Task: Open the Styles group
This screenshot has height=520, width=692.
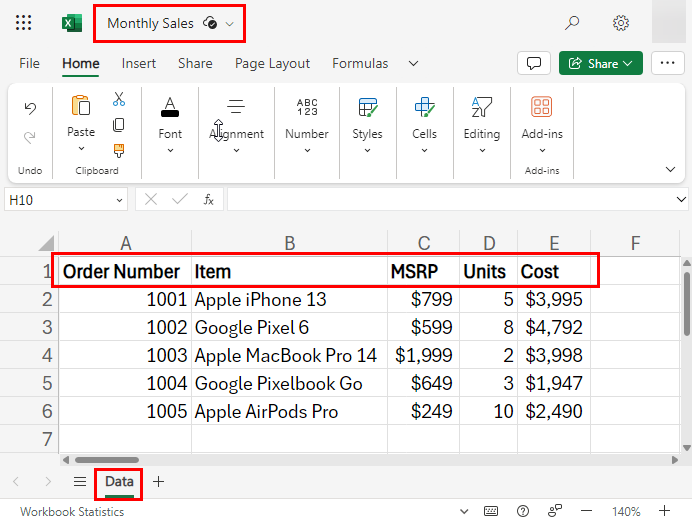Action: (367, 125)
